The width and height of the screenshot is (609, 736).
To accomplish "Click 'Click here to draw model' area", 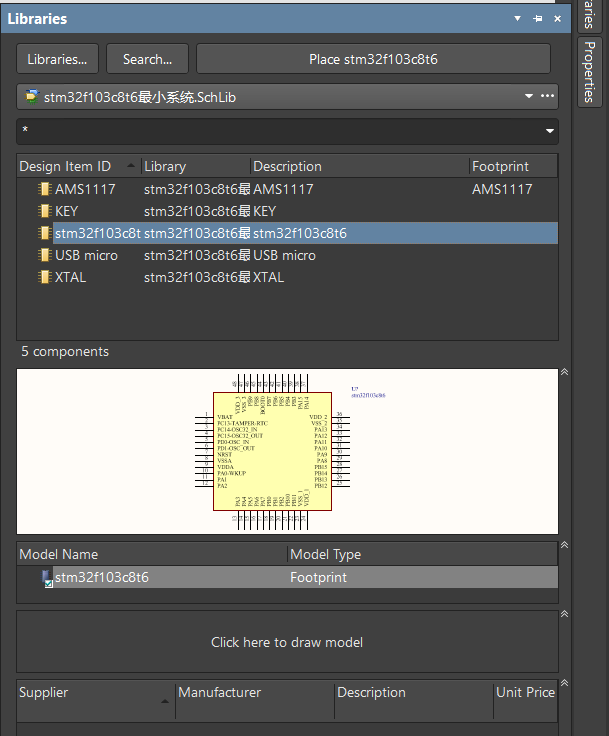I will pos(287,642).
